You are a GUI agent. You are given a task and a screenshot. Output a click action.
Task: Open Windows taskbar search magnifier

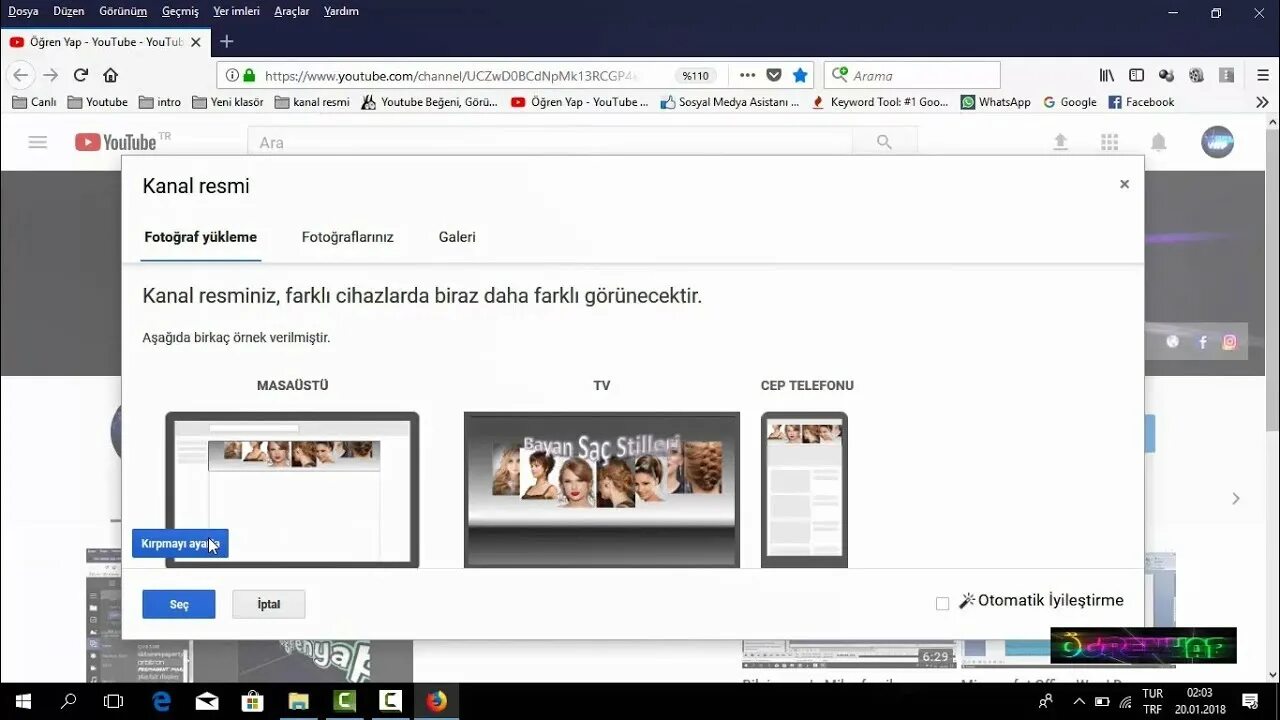click(68, 701)
